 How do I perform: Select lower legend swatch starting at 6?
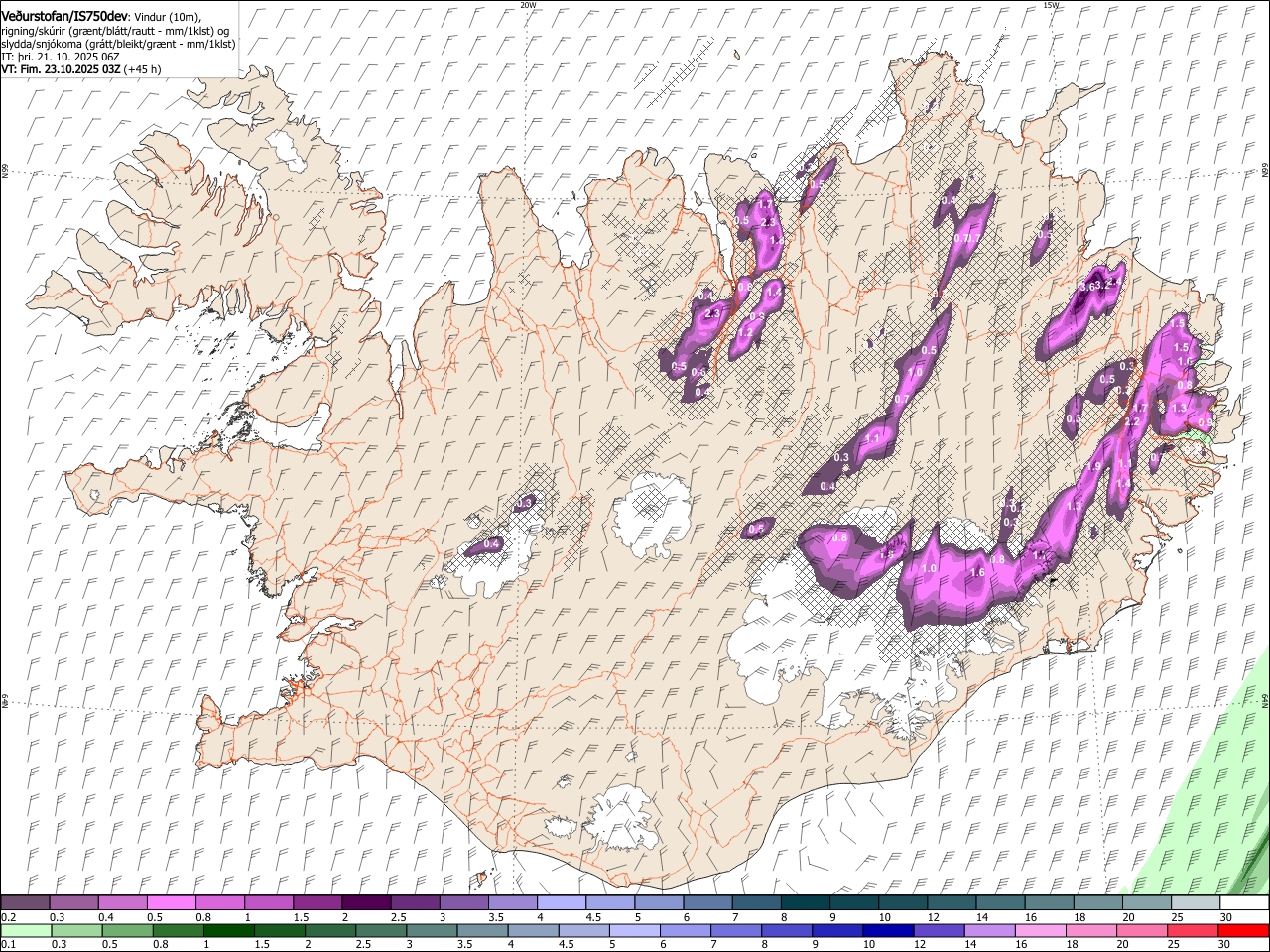coord(686,931)
